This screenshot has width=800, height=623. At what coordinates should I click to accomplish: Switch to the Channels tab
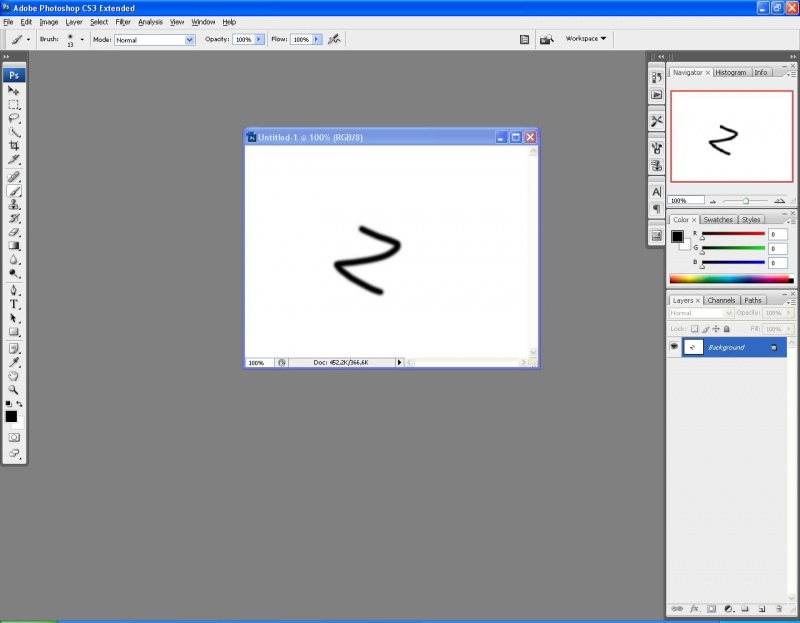point(721,300)
